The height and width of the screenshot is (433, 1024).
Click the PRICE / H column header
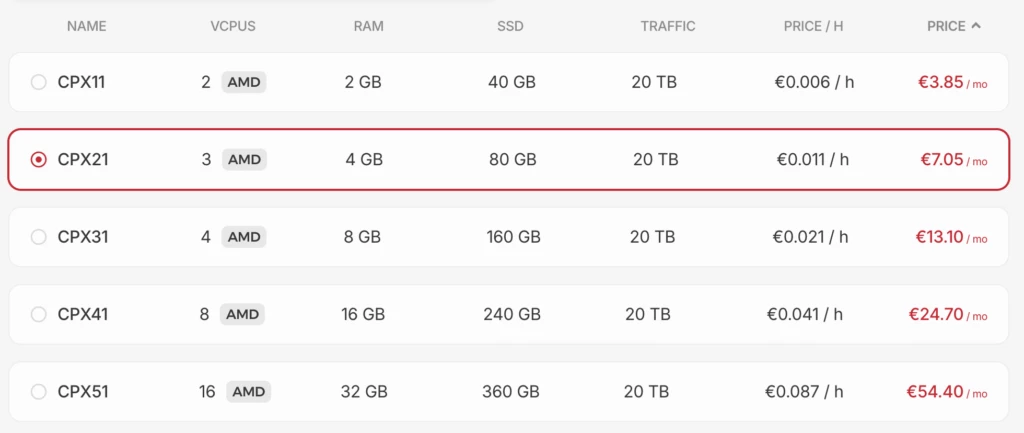pyautogui.click(x=813, y=26)
